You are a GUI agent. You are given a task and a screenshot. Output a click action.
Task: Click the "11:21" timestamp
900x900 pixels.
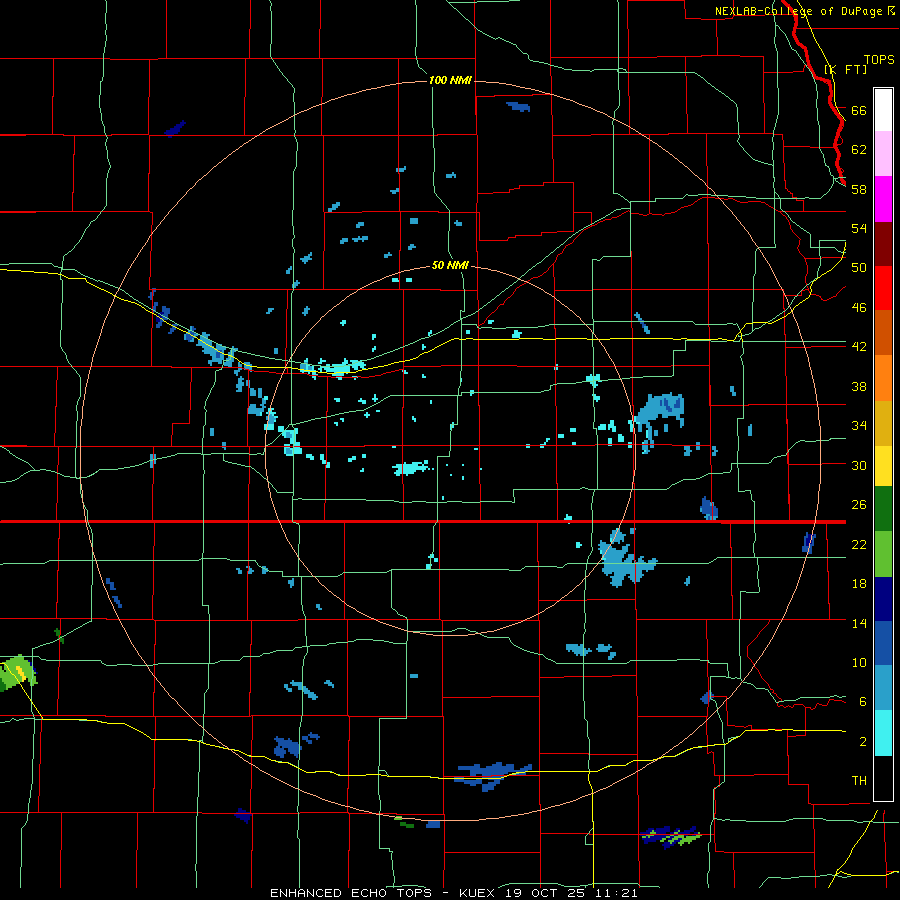[619, 893]
